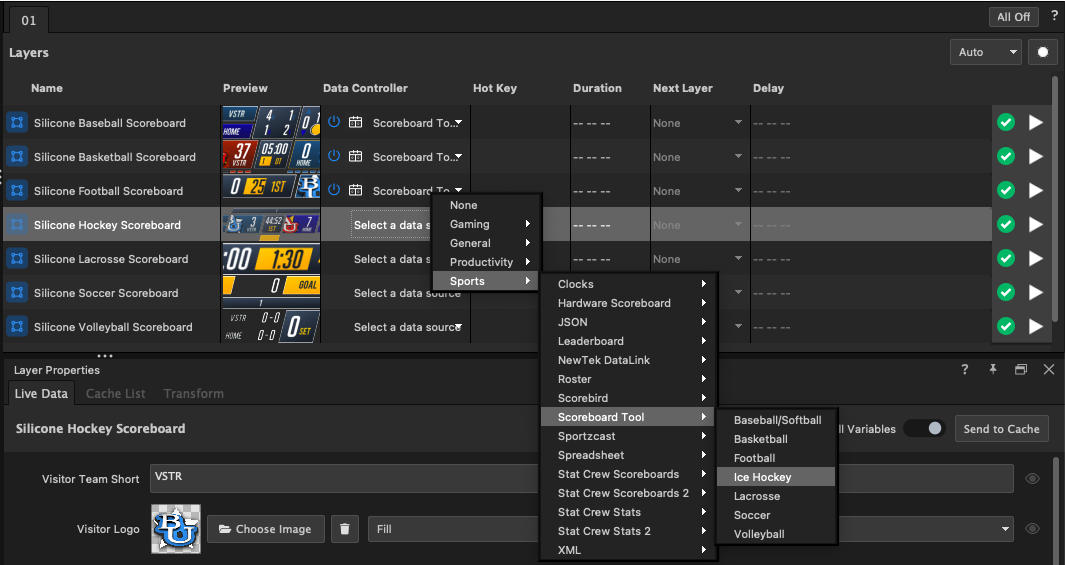Toggle power icon on Baseball Scoreboard row

click(x=333, y=122)
